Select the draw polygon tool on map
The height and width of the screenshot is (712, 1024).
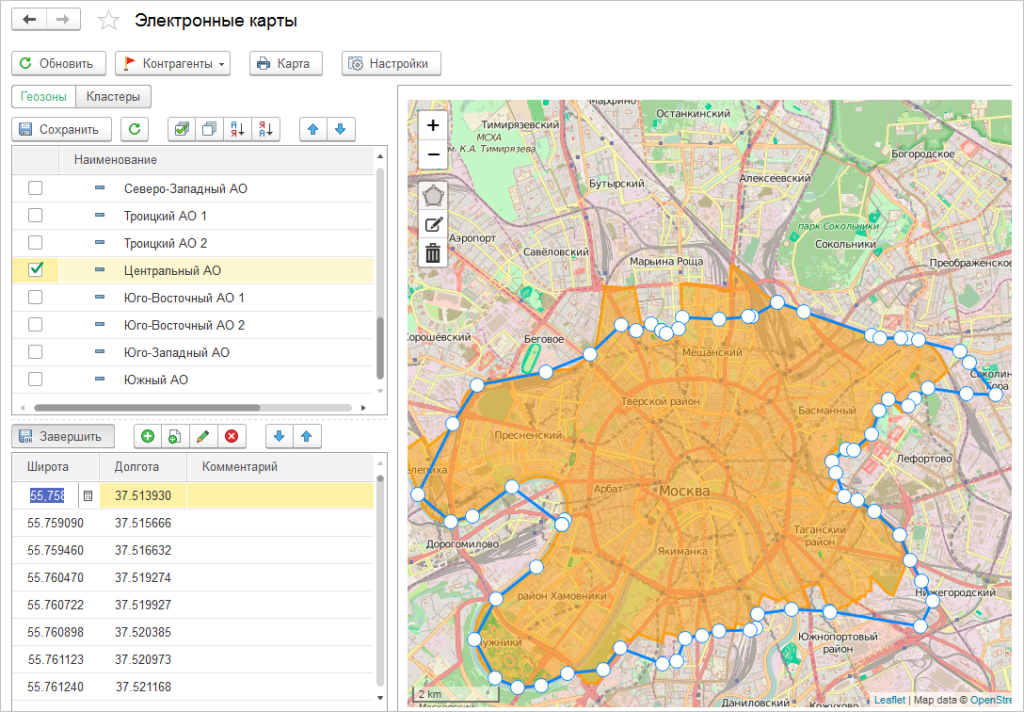pyautogui.click(x=433, y=195)
